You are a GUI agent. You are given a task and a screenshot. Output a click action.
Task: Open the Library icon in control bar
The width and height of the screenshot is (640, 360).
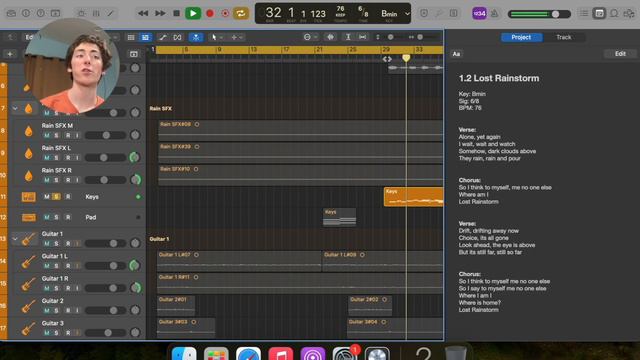pyautogui.click(x=11, y=13)
